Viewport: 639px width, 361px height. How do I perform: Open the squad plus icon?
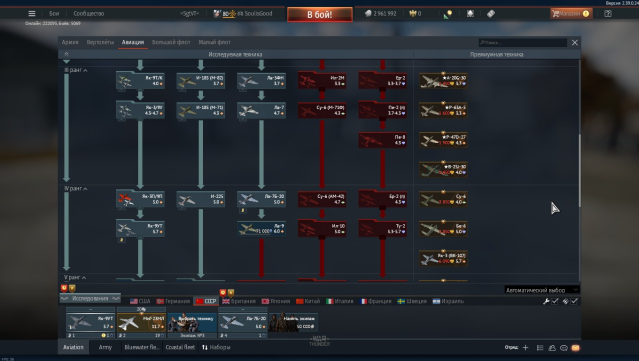pos(525,348)
